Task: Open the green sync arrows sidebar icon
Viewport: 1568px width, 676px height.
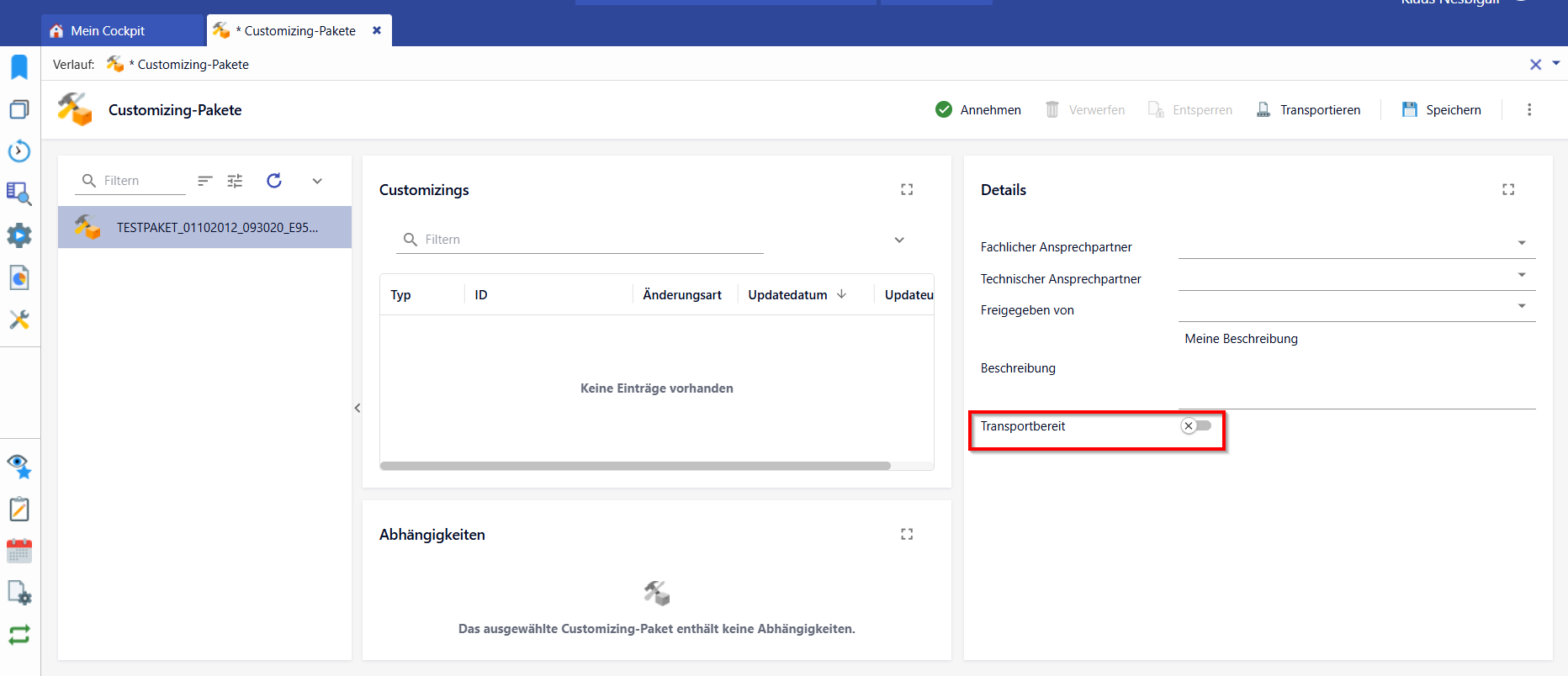Action: pyautogui.click(x=19, y=634)
